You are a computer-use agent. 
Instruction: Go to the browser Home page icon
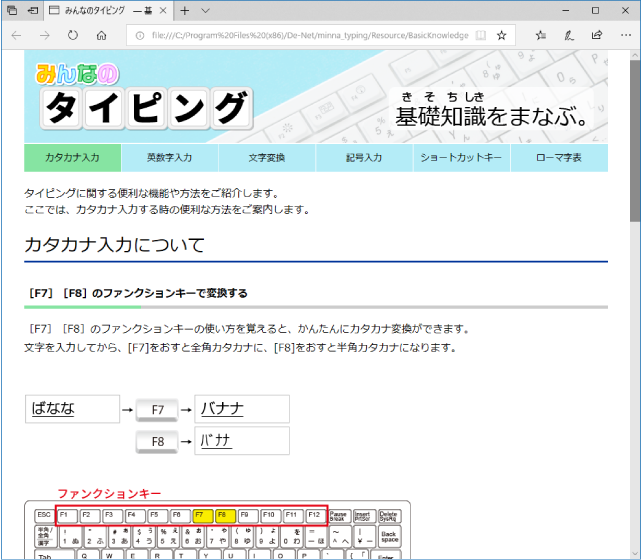coord(101,35)
